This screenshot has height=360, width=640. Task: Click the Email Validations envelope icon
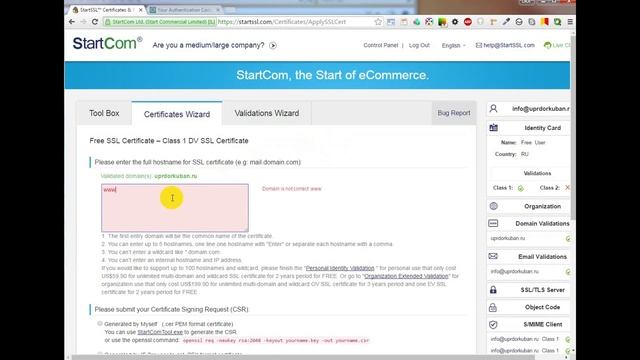[x=493, y=256]
